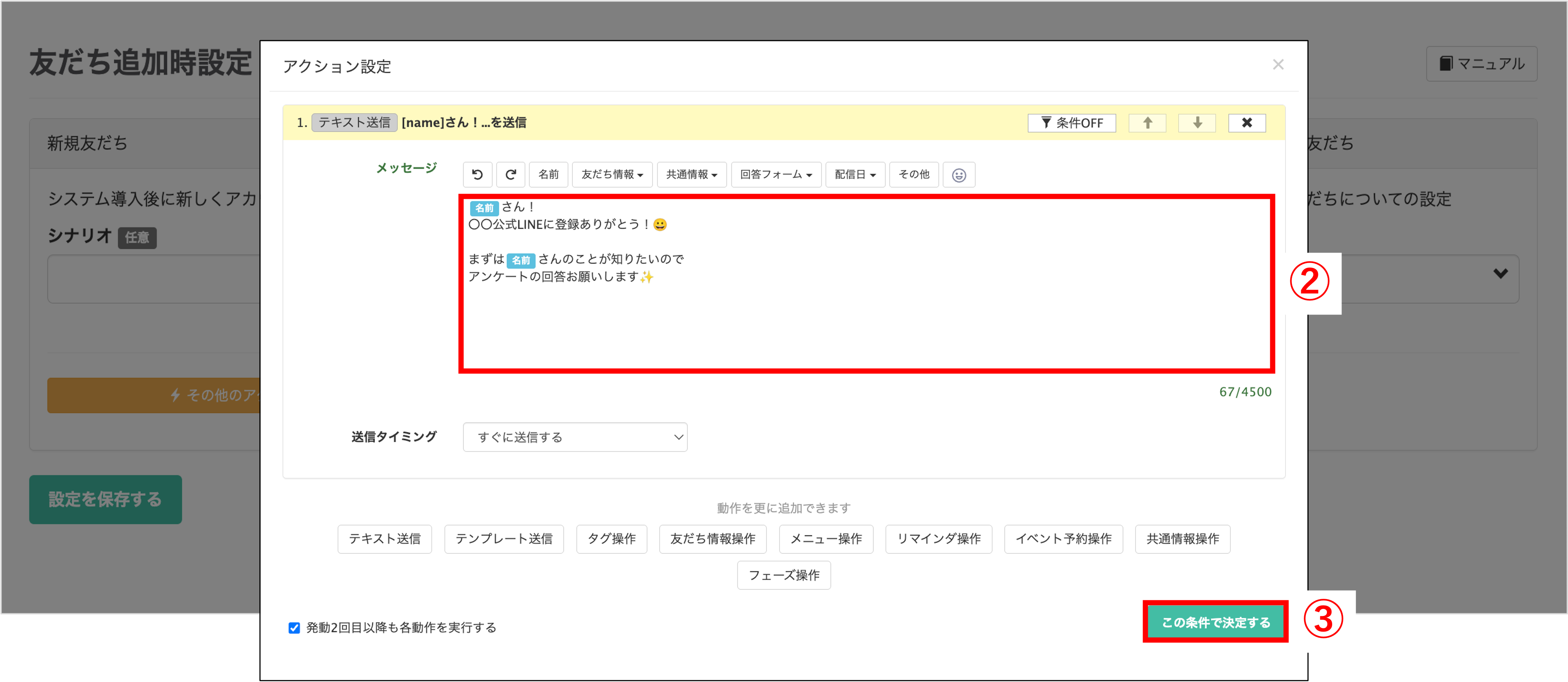Insert the 名前 variable from toolbar
1568x682 pixels.
[x=549, y=175]
